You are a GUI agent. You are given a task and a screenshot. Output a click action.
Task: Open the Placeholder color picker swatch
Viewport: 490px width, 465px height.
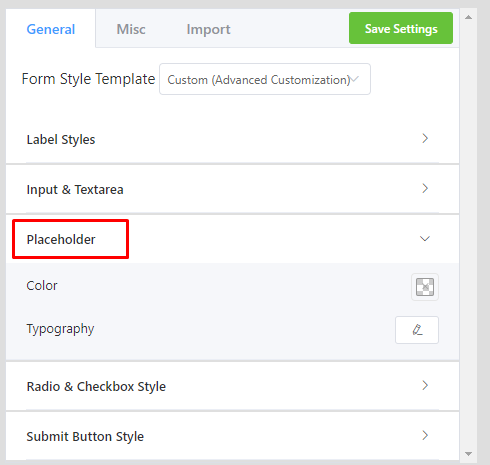(425, 287)
